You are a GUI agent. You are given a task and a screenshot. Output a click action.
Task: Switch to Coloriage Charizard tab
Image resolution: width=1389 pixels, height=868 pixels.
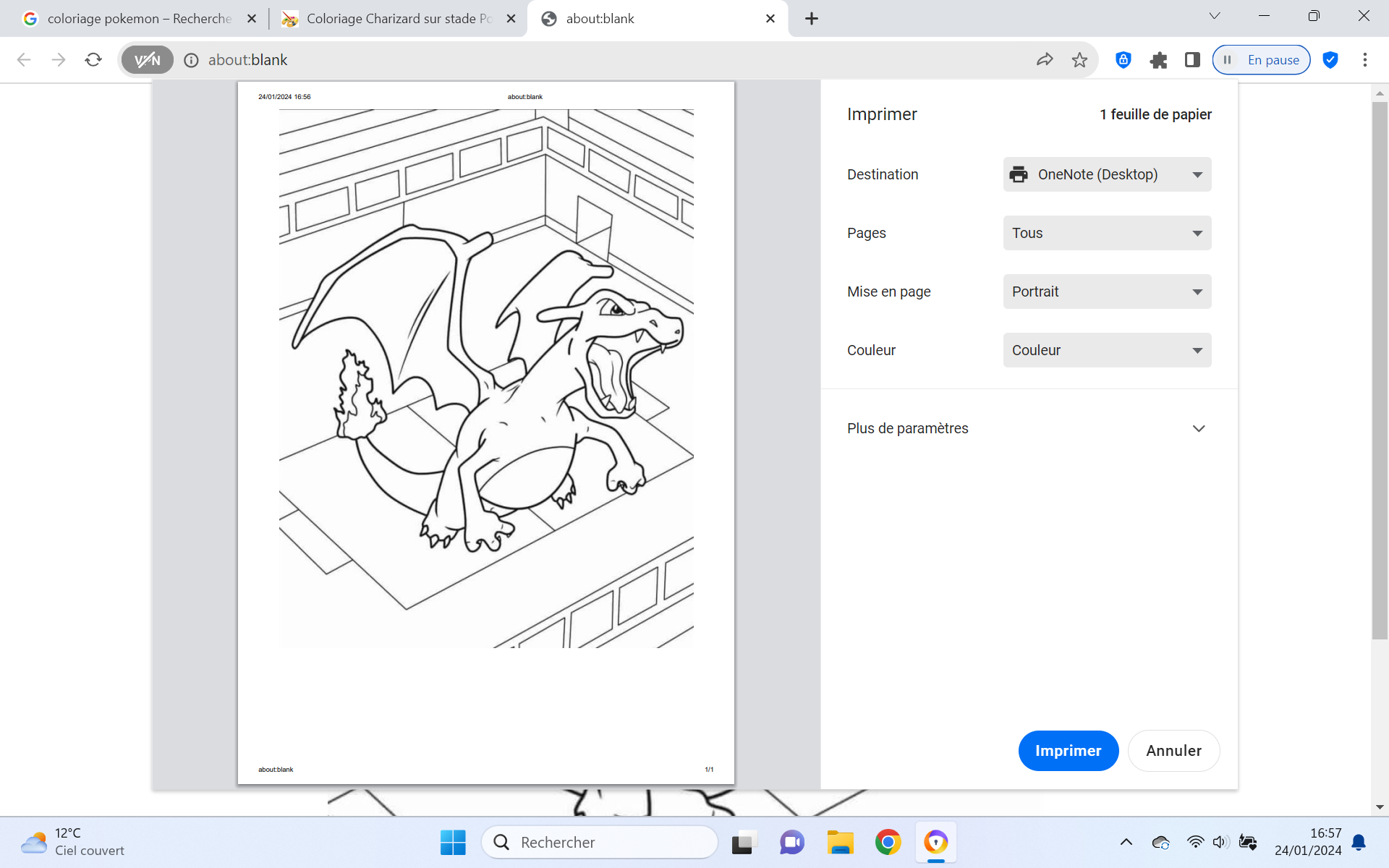click(x=398, y=19)
